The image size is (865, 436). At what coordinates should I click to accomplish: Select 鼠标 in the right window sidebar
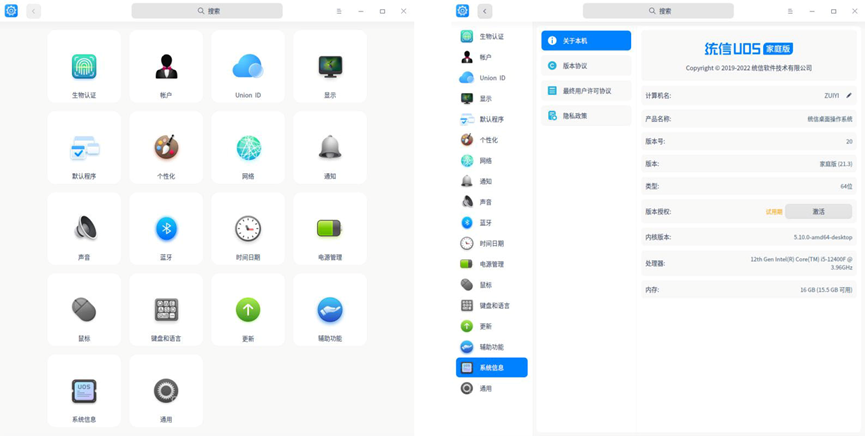[x=492, y=285]
